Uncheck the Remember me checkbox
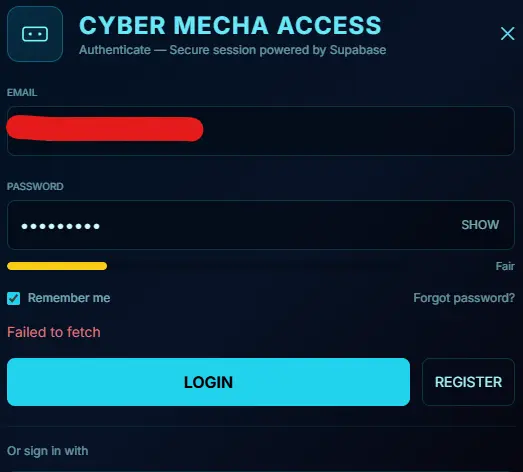This screenshot has width=523, height=472. click(x=14, y=298)
